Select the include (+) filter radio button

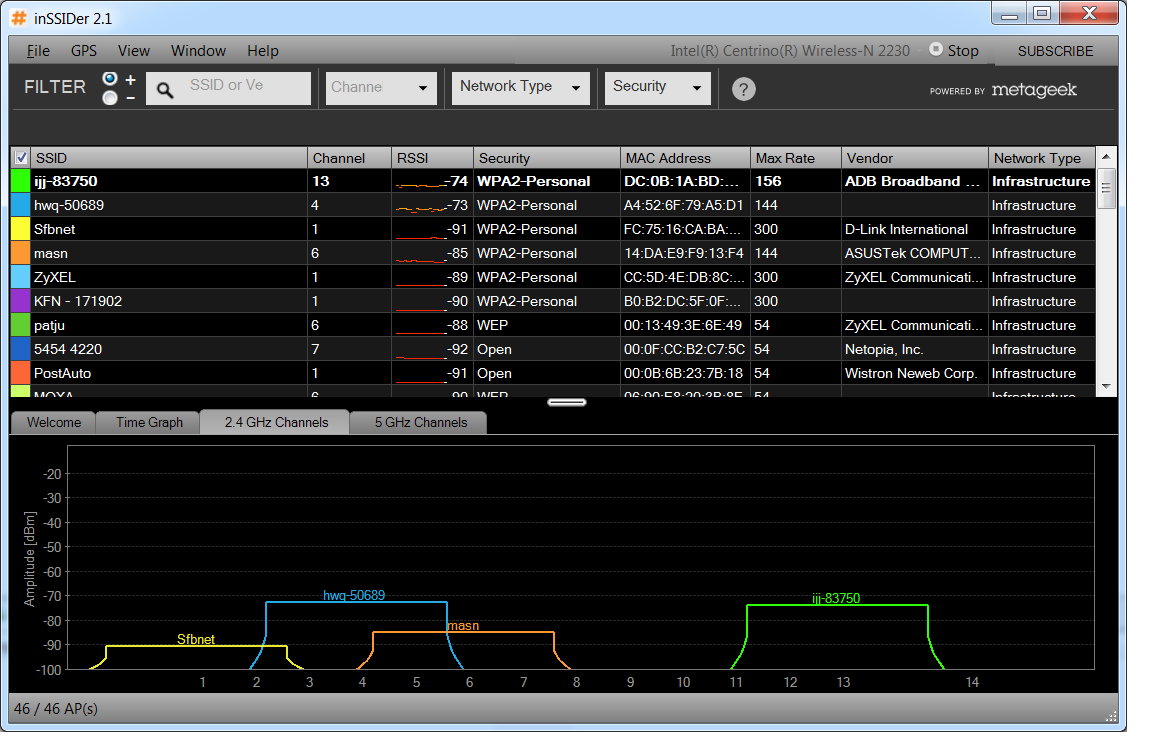tap(110, 79)
